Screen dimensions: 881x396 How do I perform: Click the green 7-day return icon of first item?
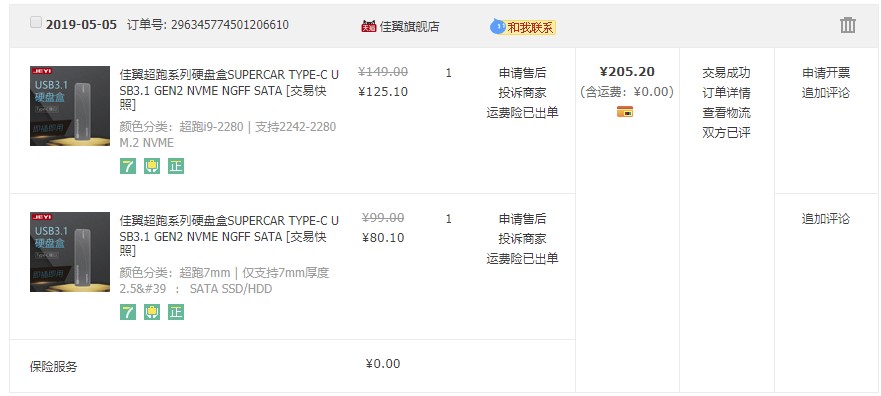[x=128, y=166]
